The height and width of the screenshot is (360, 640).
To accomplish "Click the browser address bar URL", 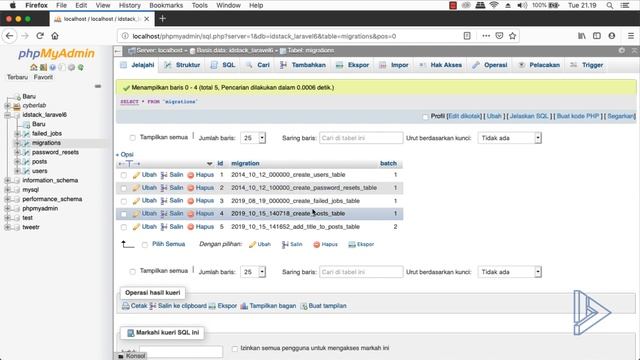I will point(264,36).
